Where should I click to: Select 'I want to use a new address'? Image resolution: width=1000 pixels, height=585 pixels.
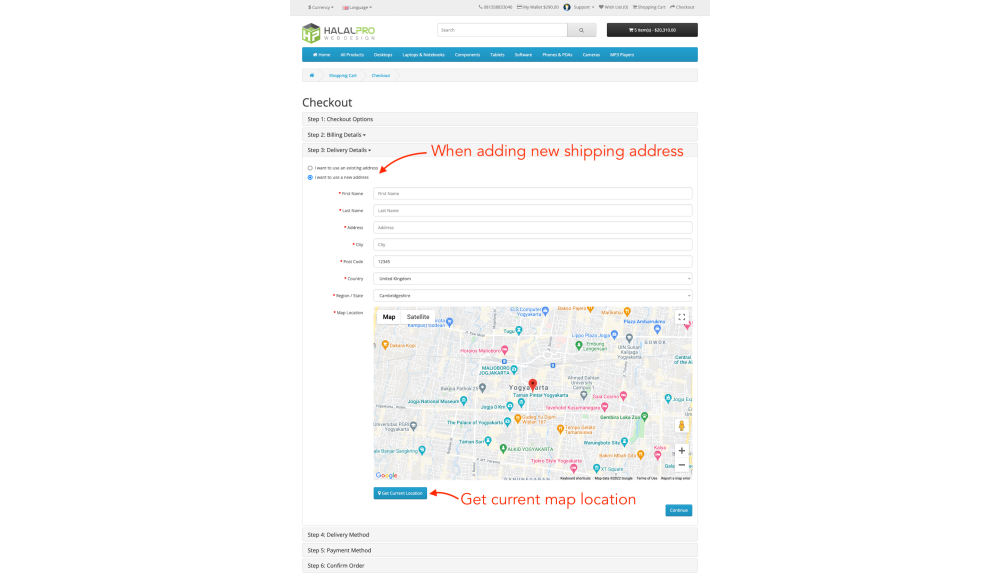click(310, 177)
